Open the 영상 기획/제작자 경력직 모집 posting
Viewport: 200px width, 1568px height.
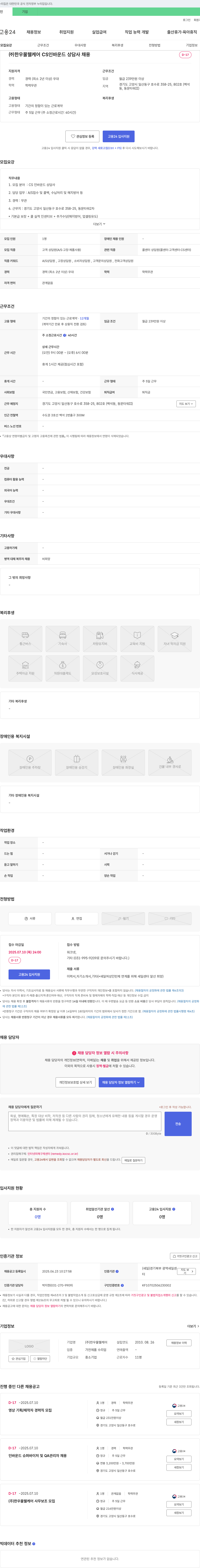pyautogui.click(x=30, y=1410)
